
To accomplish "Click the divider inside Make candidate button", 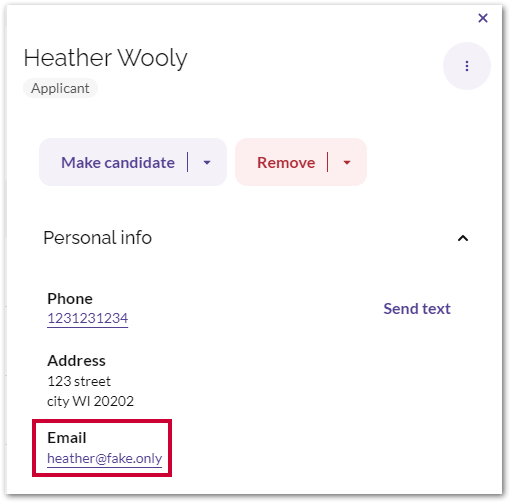I will [188, 162].
